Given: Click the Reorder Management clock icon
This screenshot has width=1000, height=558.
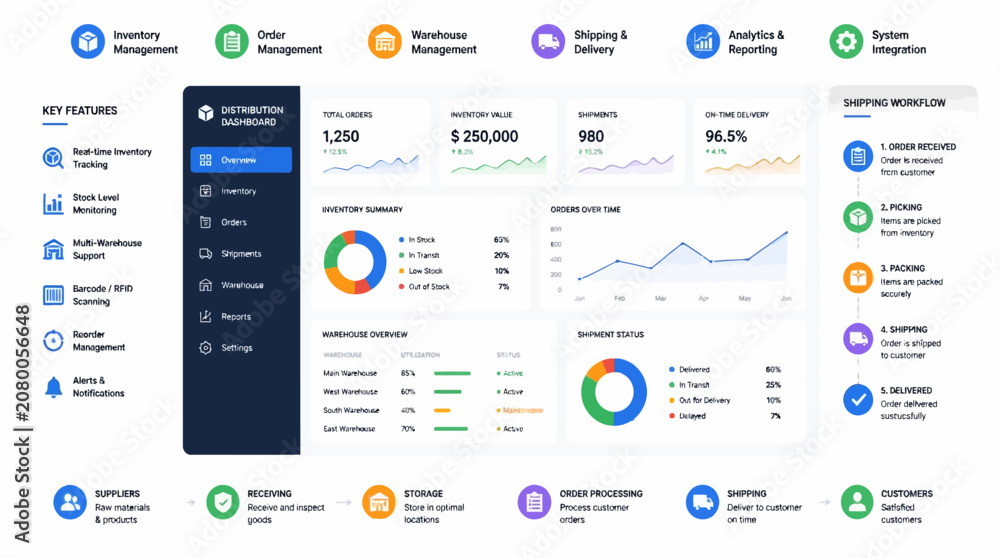Looking at the screenshot, I should click(x=54, y=341).
